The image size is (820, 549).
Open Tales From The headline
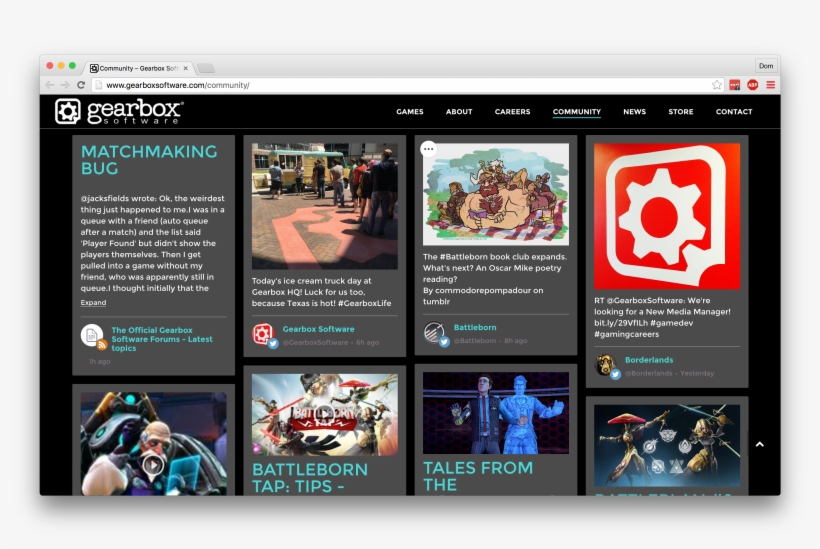pyautogui.click(x=478, y=476)
